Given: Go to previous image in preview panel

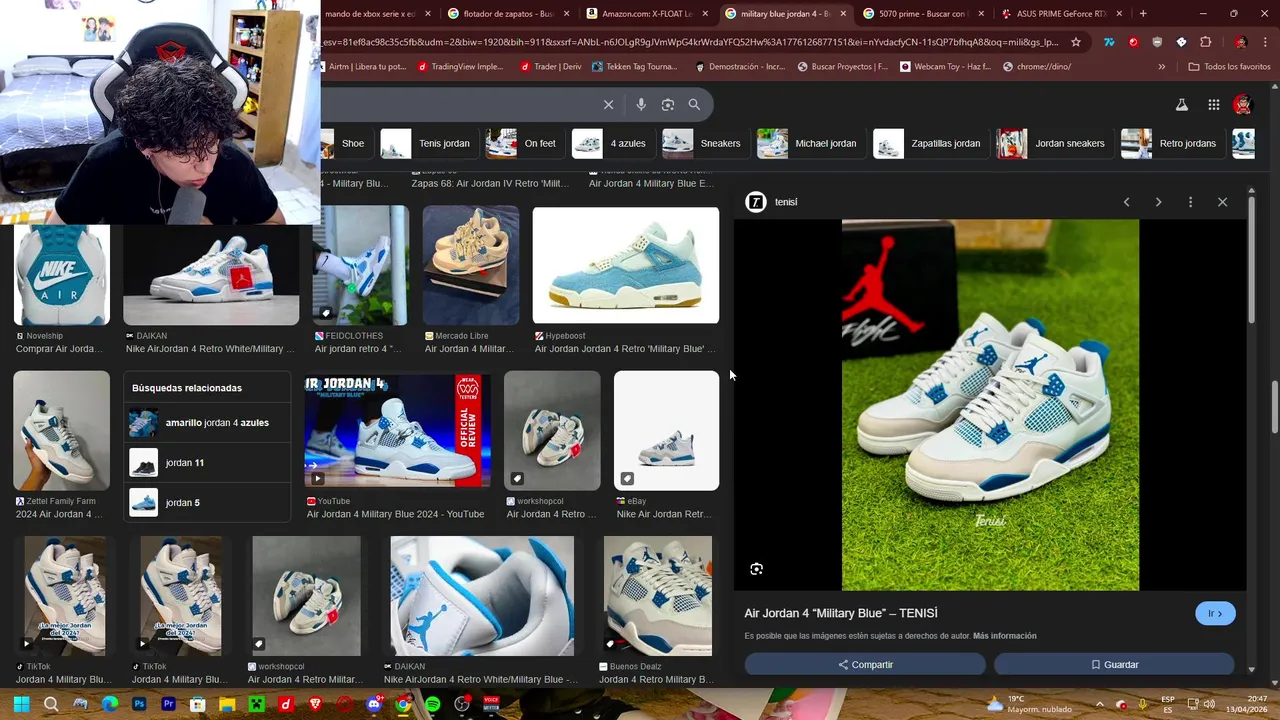Looking at the screenshot, I should click(x=1127, y=202).
